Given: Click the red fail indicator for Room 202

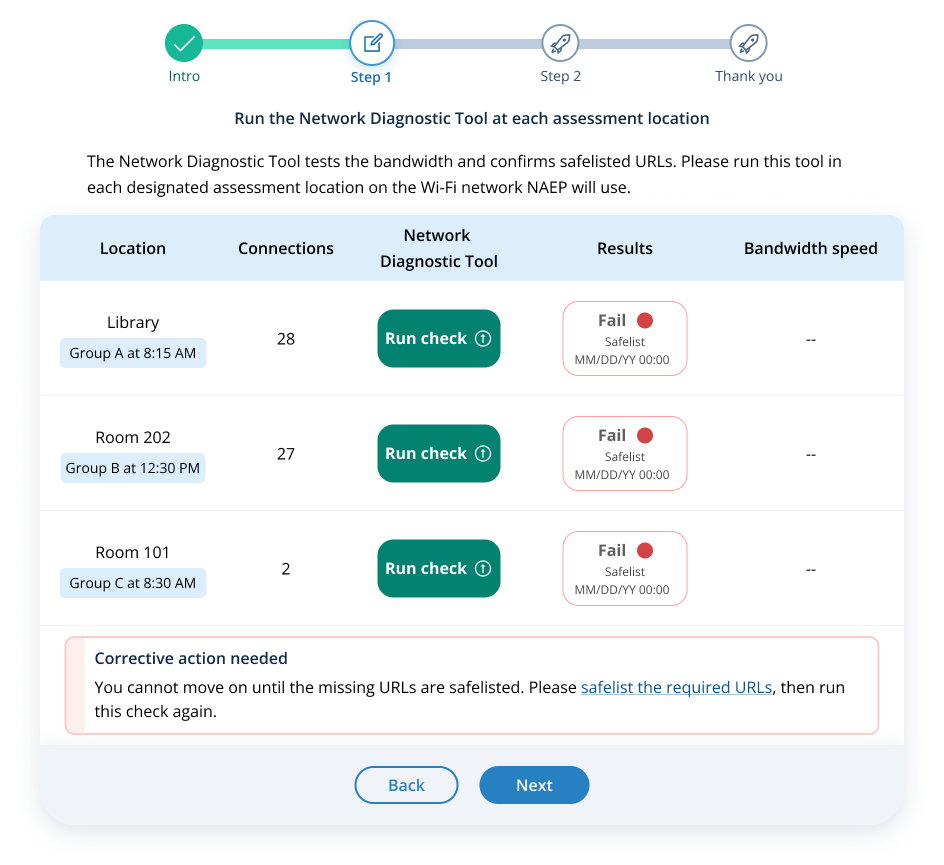Looking at the screenshot, I should [645, 436].
